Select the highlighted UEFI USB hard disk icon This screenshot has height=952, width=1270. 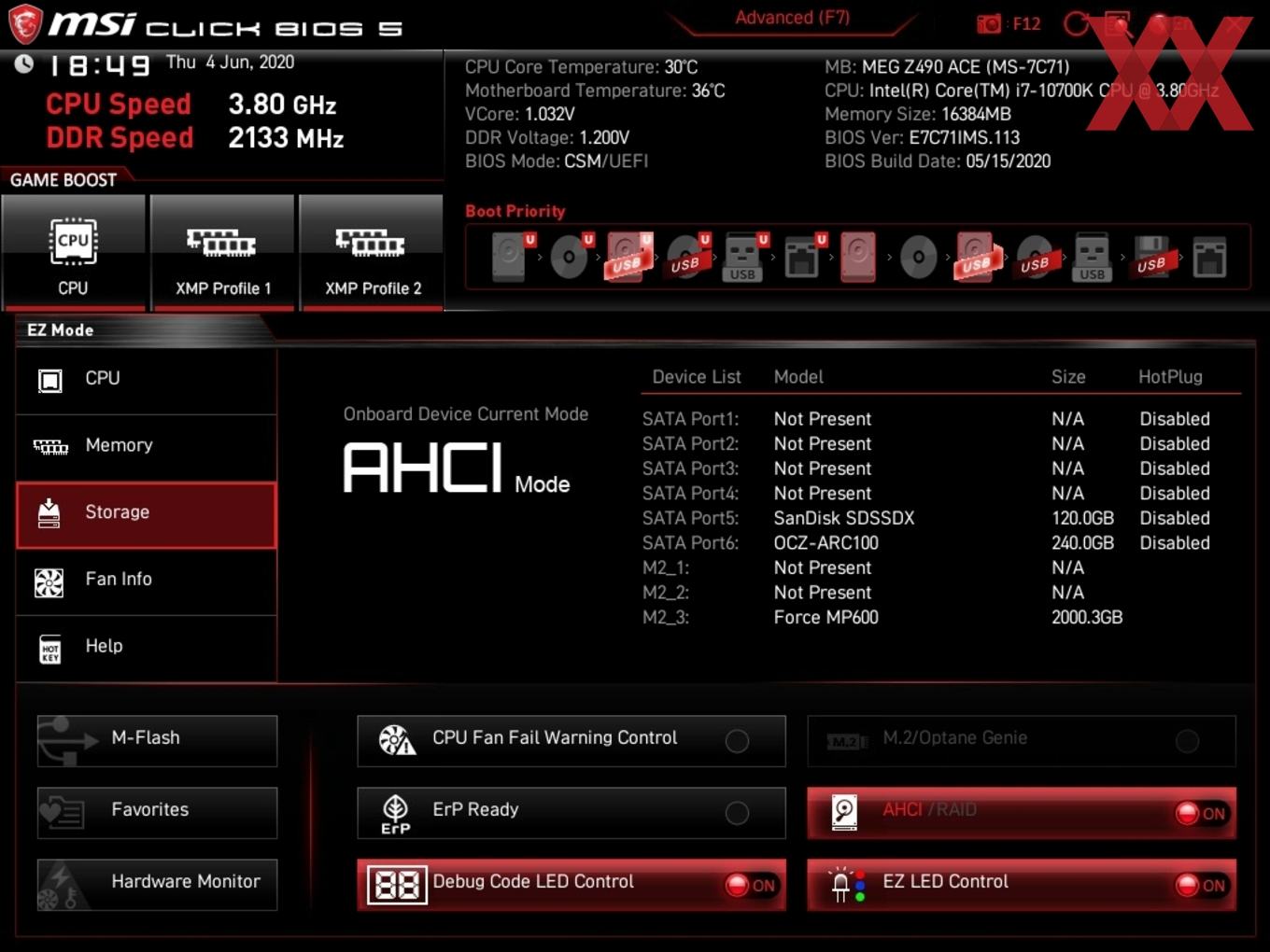pos(628,257)
